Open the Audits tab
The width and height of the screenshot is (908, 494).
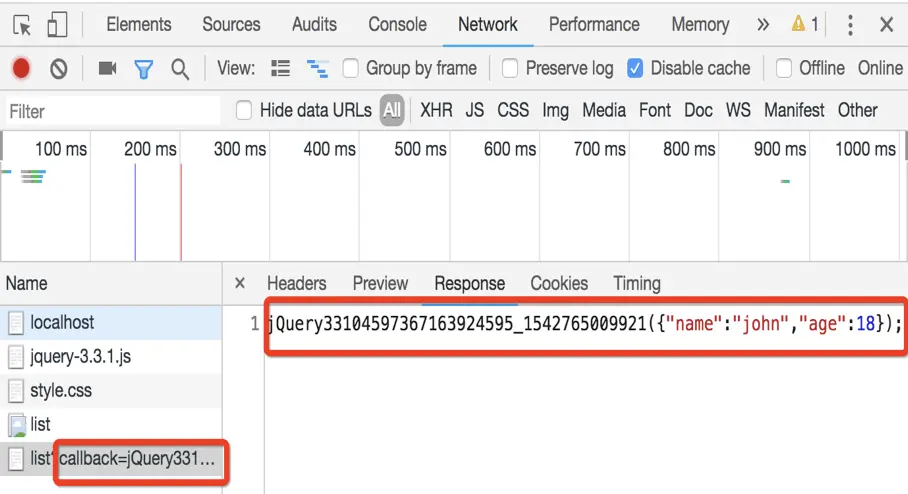point(314,24)
